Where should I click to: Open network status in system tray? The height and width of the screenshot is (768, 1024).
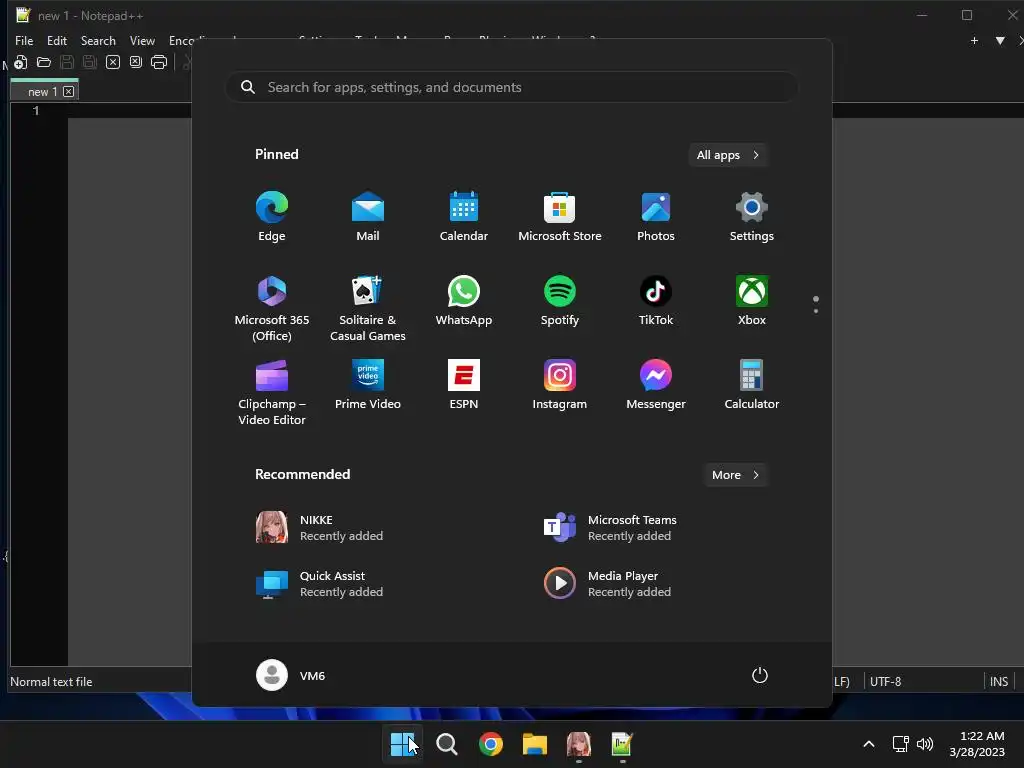tap(901, 744)
